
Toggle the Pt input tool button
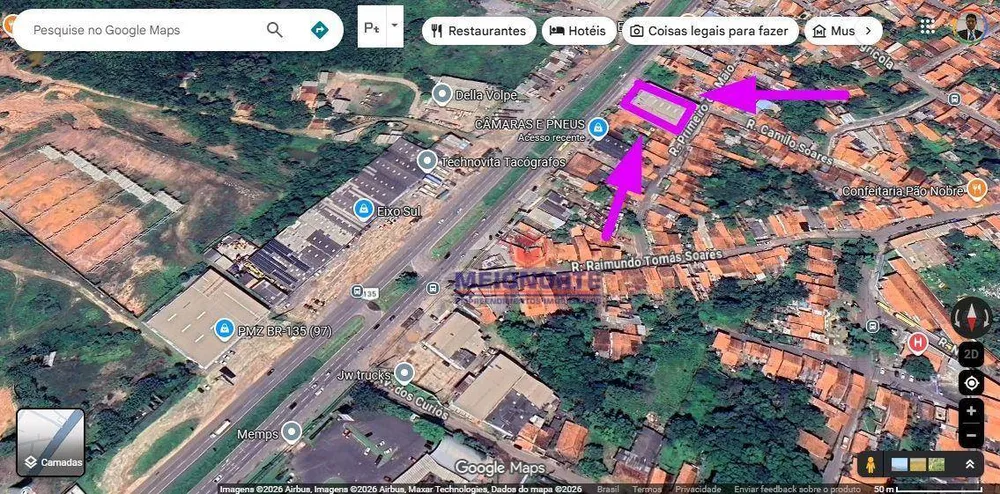372,26
